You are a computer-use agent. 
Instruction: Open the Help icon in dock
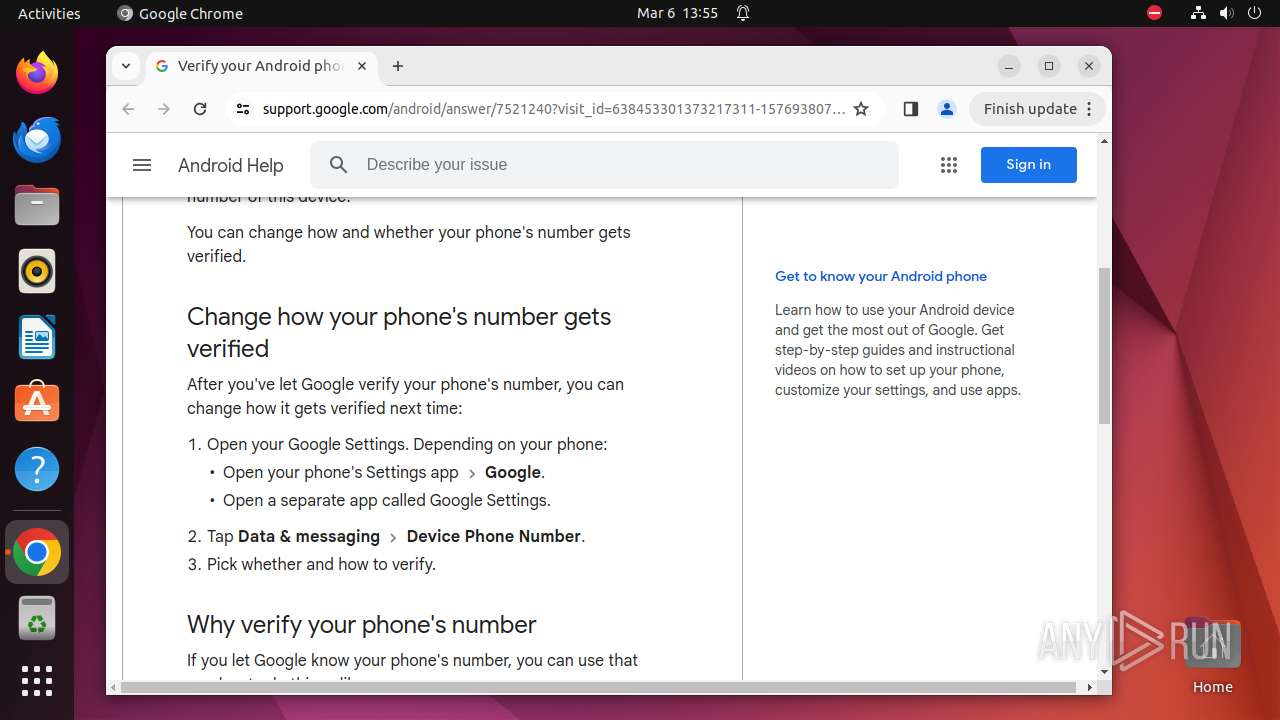tap(37, 469)
